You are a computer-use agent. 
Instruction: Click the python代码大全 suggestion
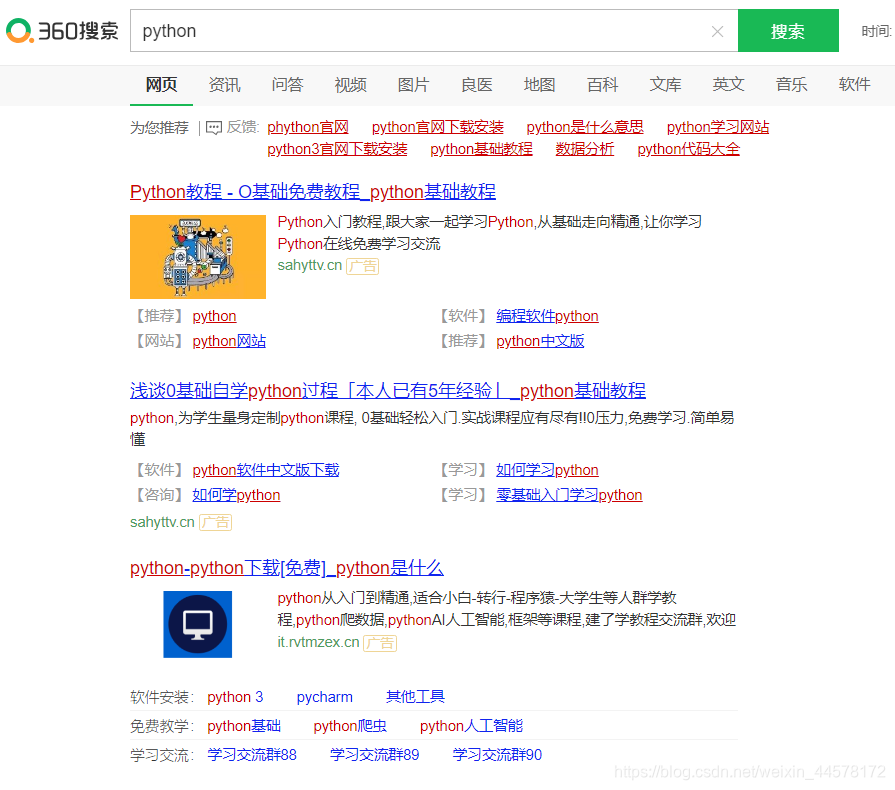coord(688,150)
